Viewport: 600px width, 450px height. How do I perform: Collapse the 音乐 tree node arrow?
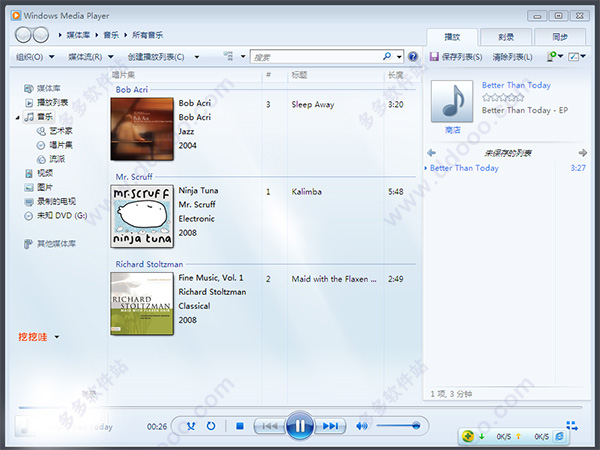(x=18, y=117)
